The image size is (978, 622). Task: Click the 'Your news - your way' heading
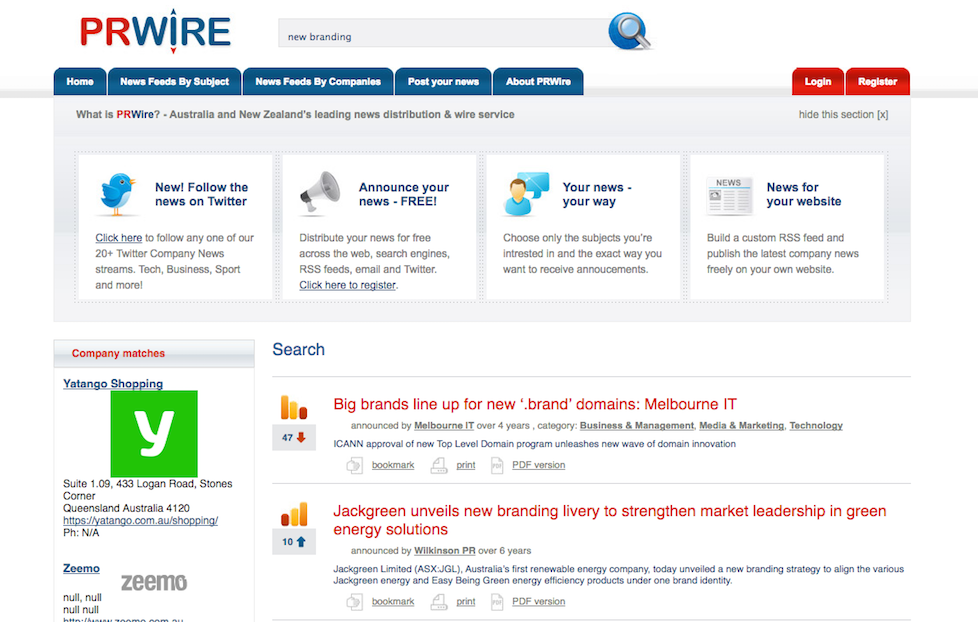(597, 194)
